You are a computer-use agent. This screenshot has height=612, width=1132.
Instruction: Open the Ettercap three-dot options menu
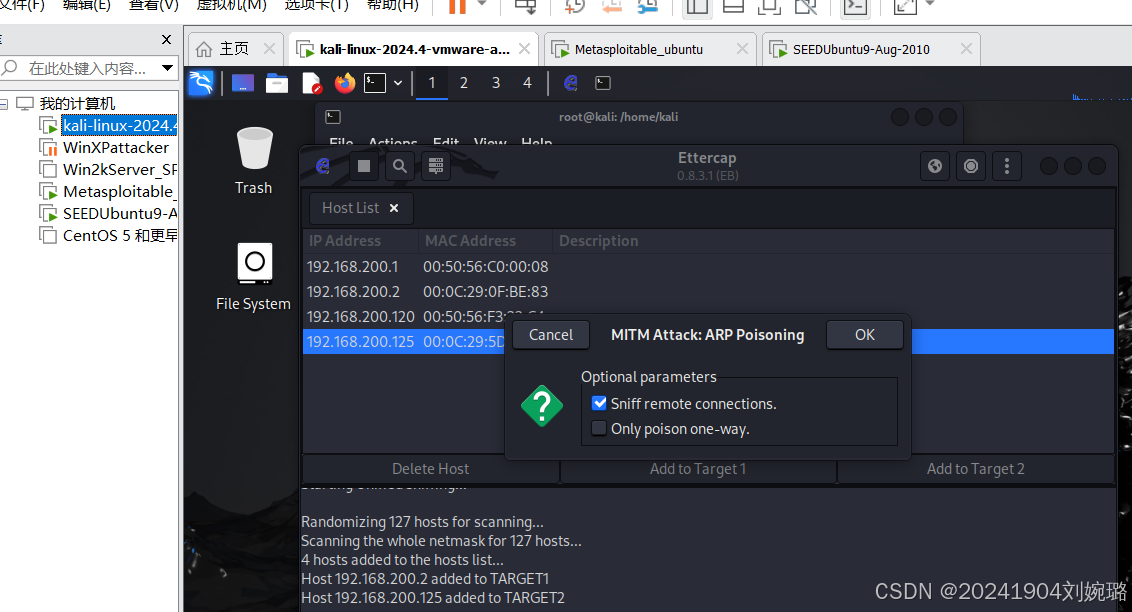(1007, 167)
